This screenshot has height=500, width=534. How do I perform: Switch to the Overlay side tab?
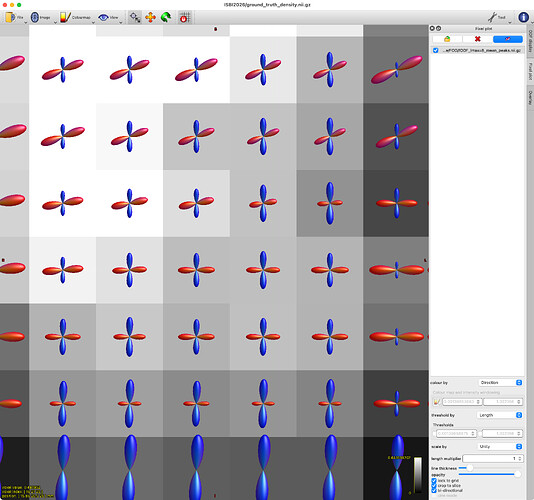[530, 98]
